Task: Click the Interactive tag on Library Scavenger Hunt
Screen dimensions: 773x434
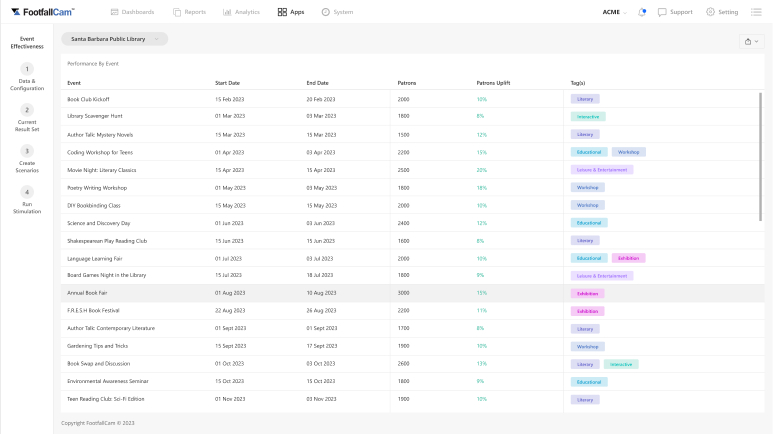Action: point(588,116)
